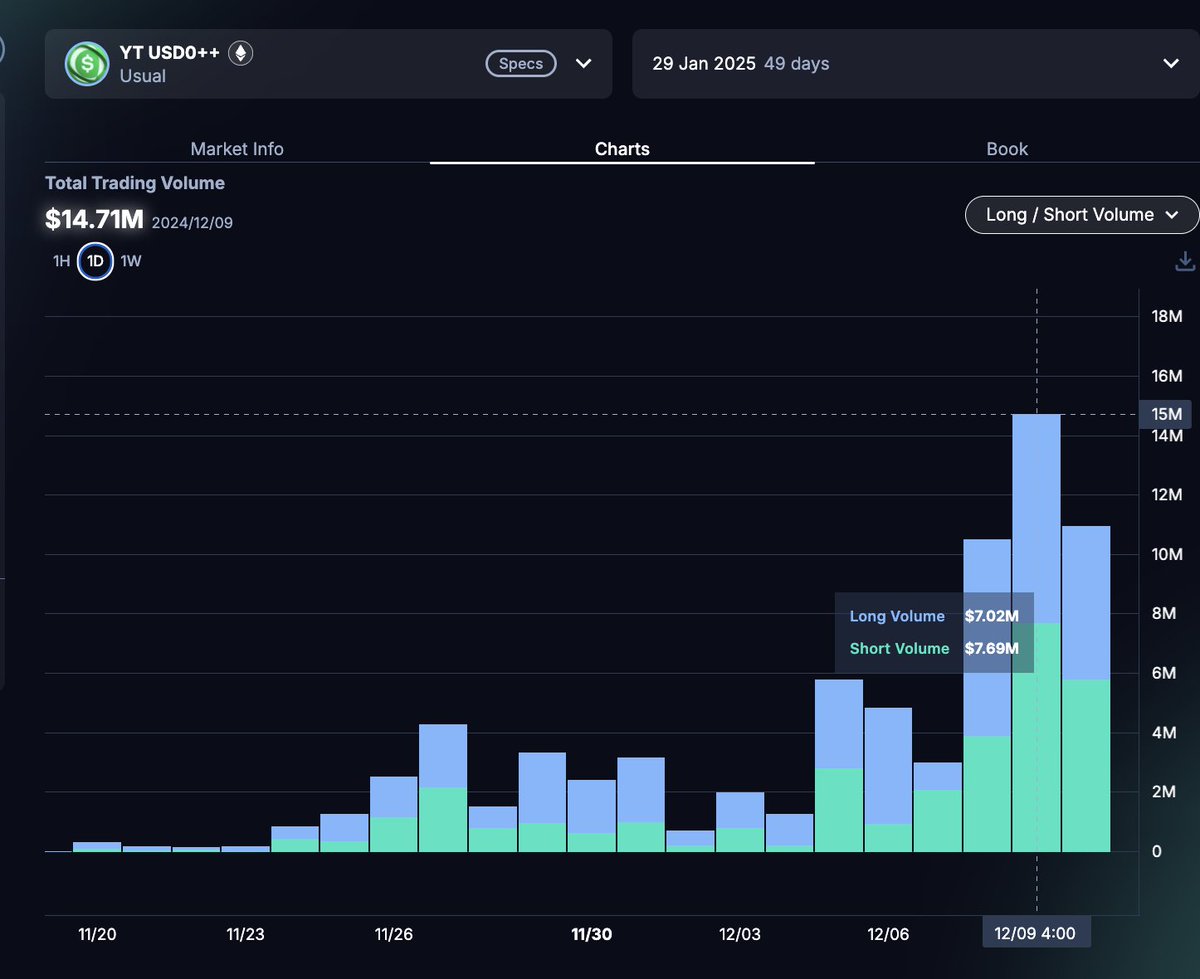Click the 12/03 x-axis label

(740, 934)
